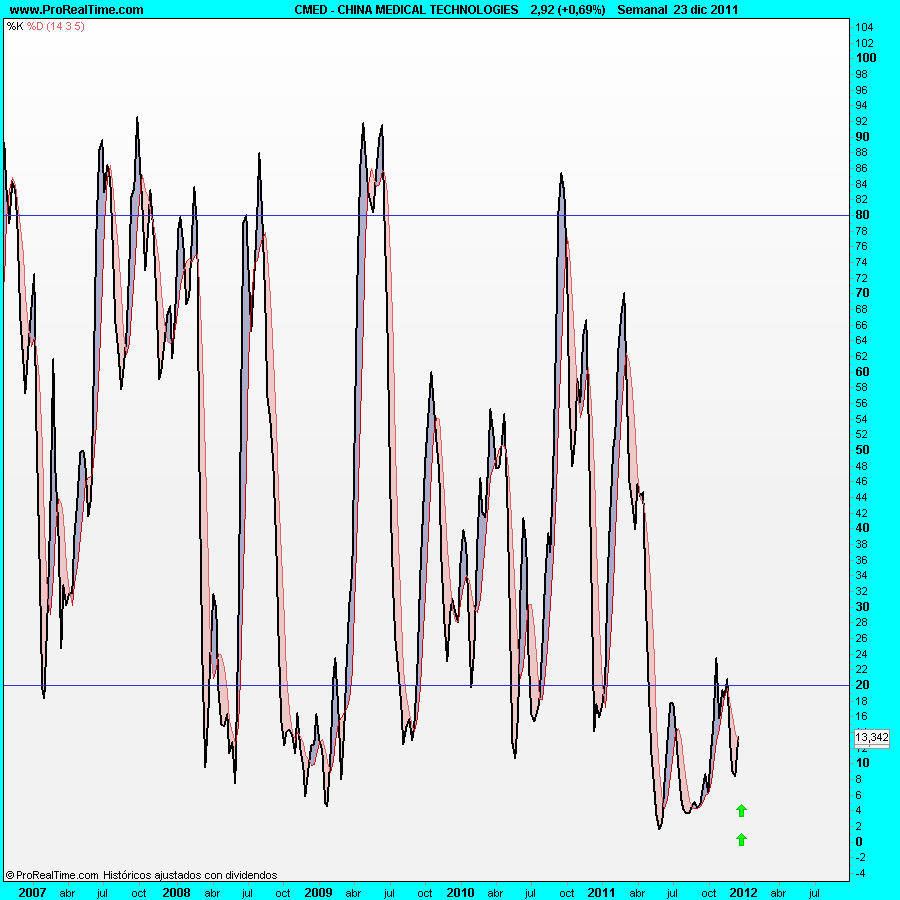Click the www.ProRealTime.com header text
Screen dimensions: 900x900
point(76,10)
